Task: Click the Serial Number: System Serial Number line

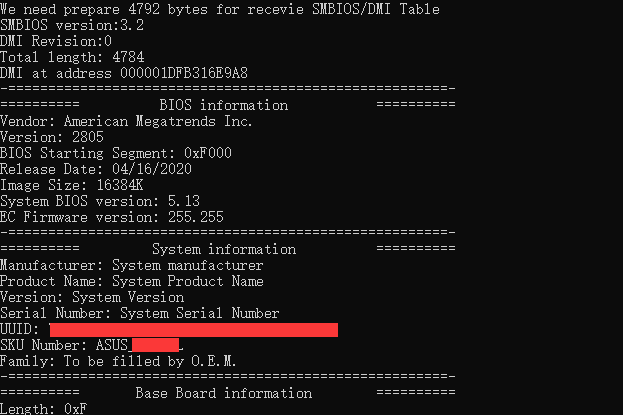Action: click(x=140, y=313)
